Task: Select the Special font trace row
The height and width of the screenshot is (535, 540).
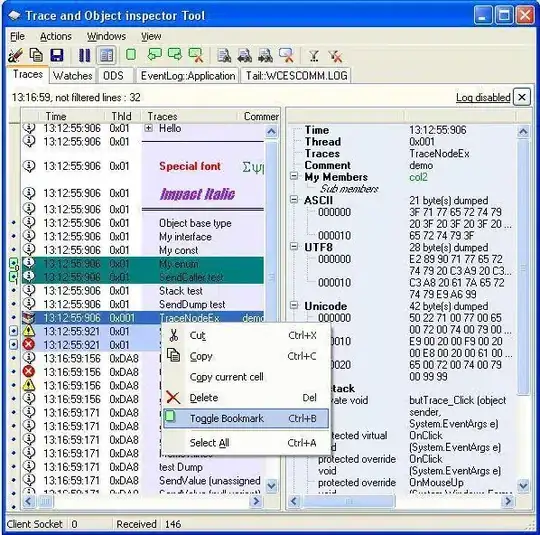Action: pos(143,166)
